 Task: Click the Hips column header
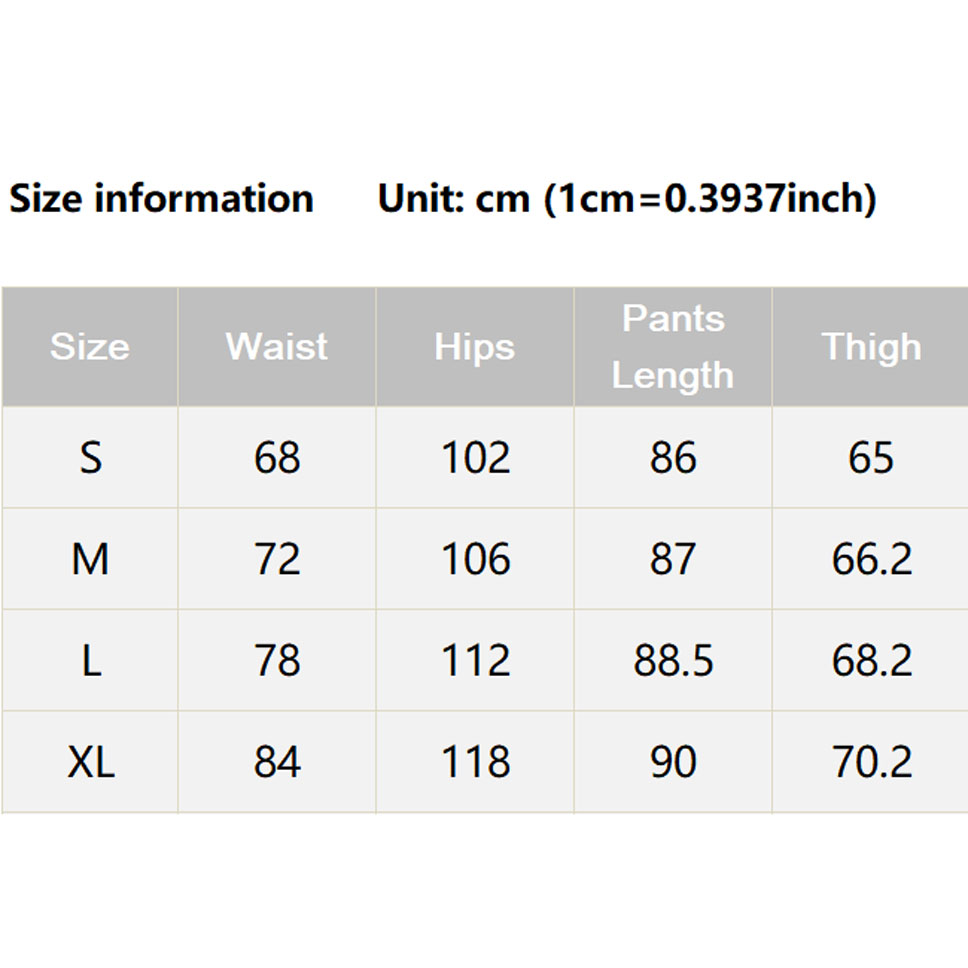pyautogui.click(x=475, y=347)
